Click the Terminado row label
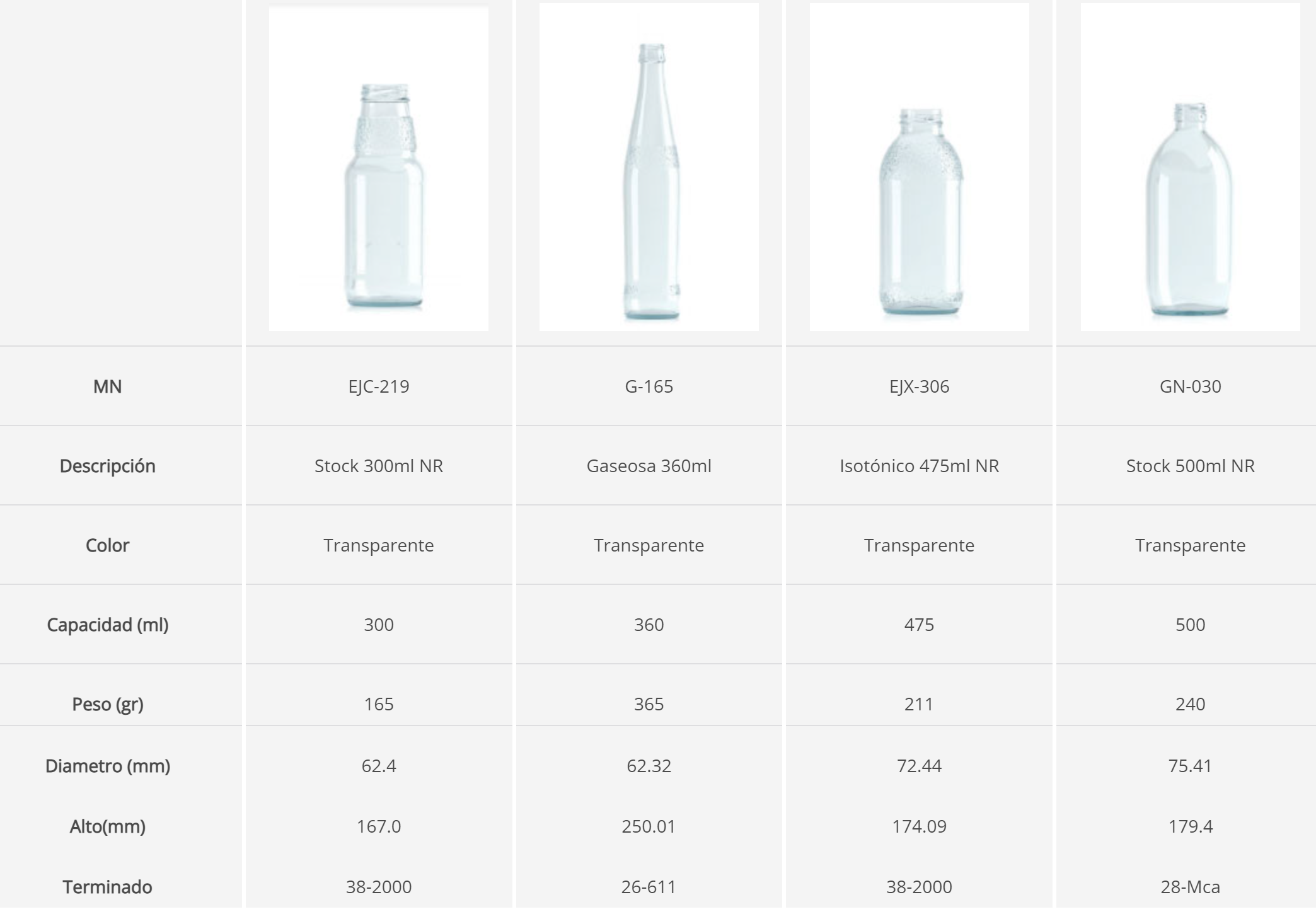The image size is (1316, 919). [x=107, y=887]
